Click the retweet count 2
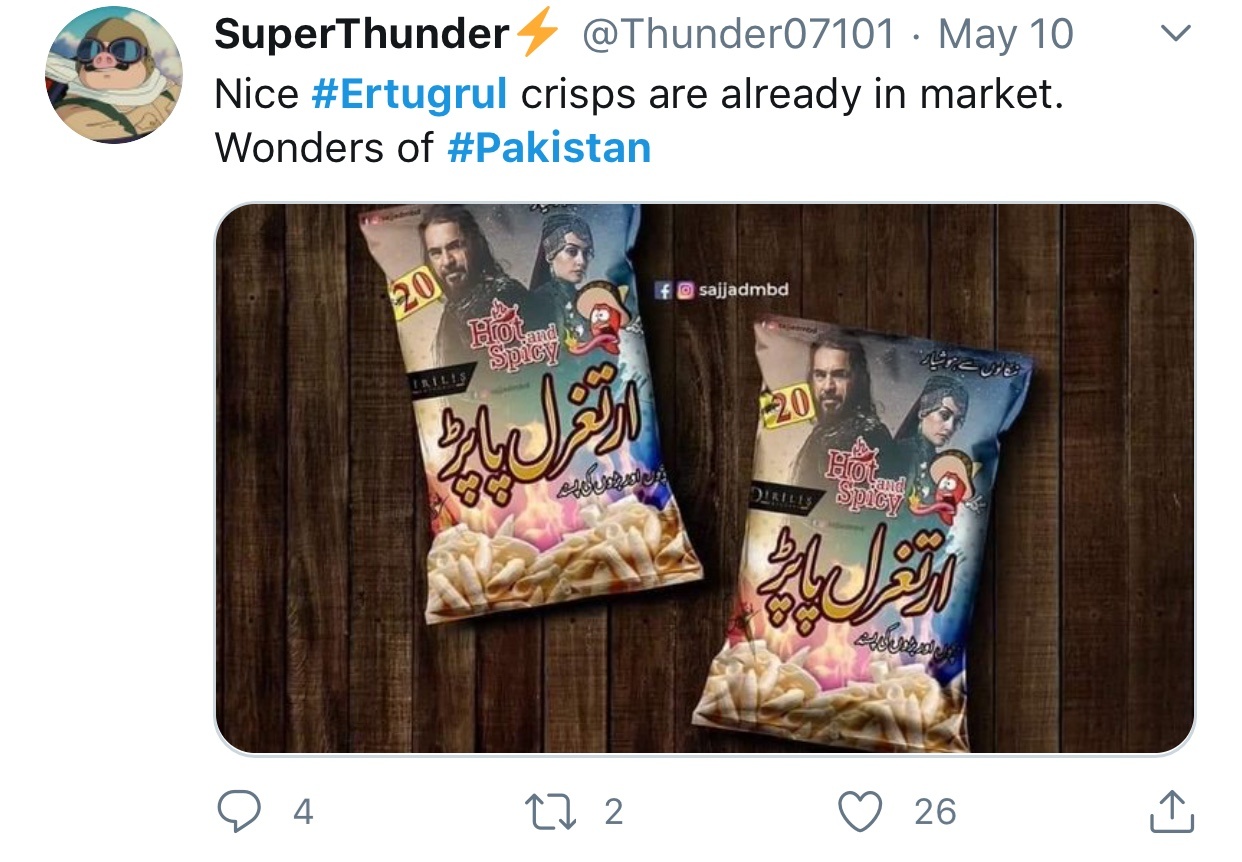1242x862 pixels. click(613, 812)
